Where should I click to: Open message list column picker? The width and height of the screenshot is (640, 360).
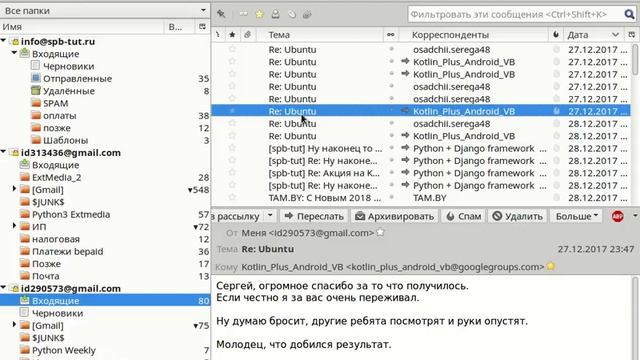point(631,35)
